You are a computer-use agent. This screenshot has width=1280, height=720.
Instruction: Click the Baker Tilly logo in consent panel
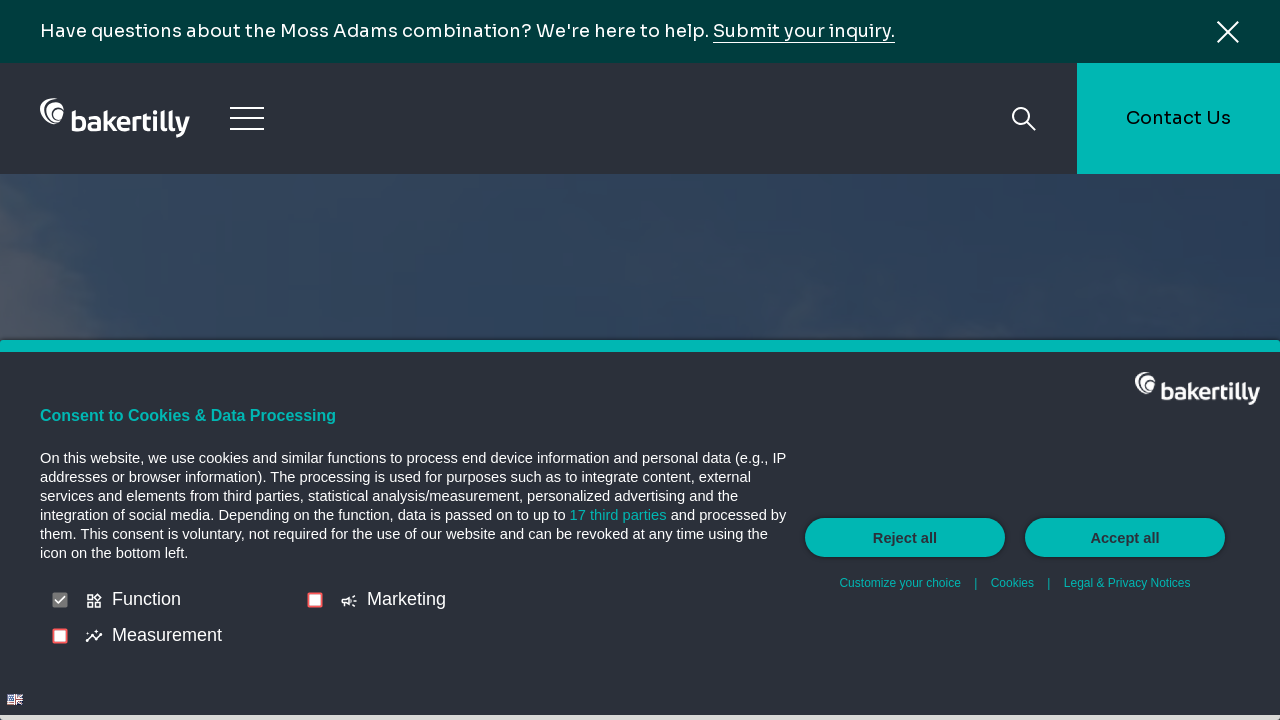[x=1196, y=388]
